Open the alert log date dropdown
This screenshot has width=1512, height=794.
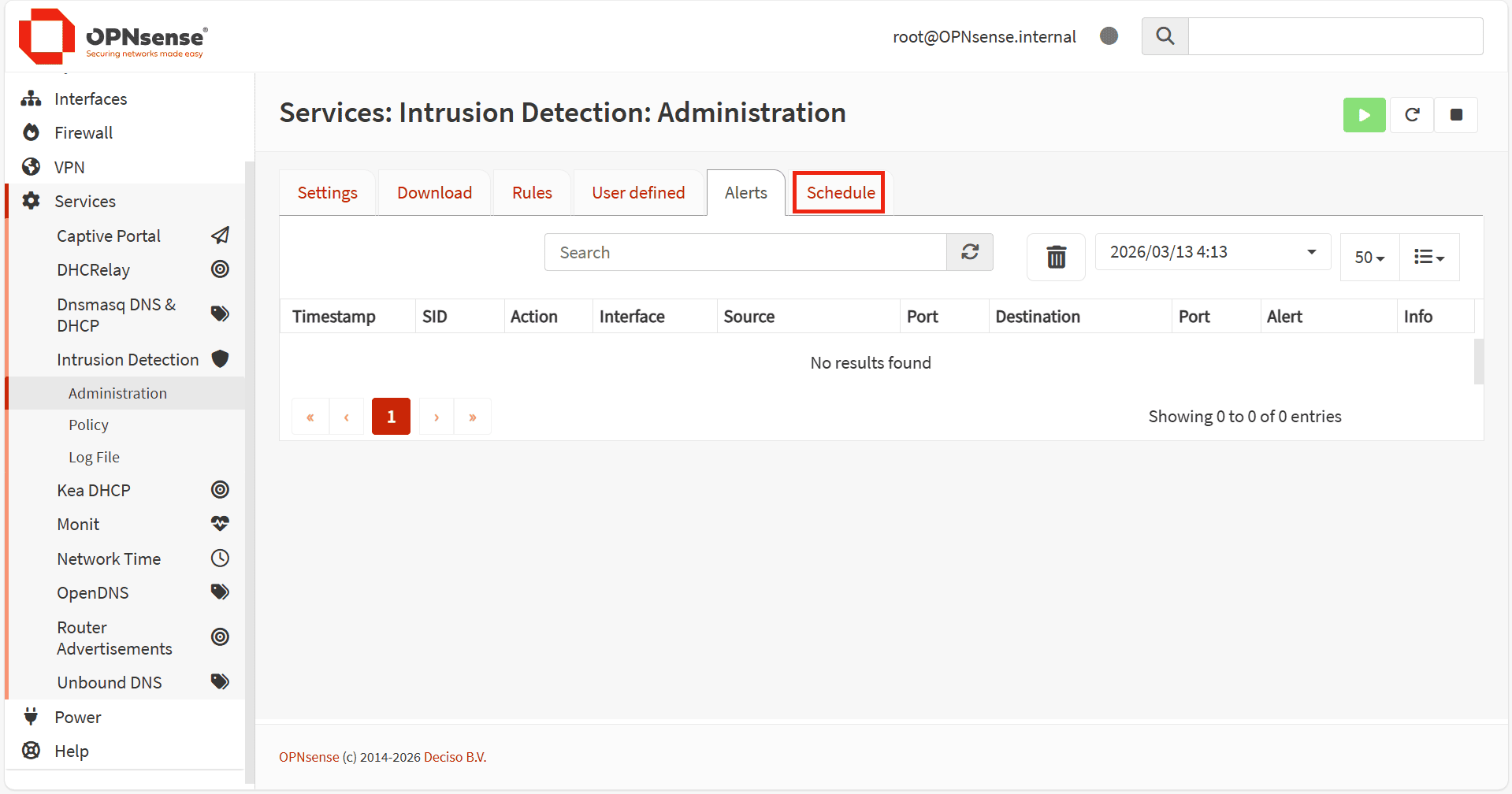[x=1212, y=252]
